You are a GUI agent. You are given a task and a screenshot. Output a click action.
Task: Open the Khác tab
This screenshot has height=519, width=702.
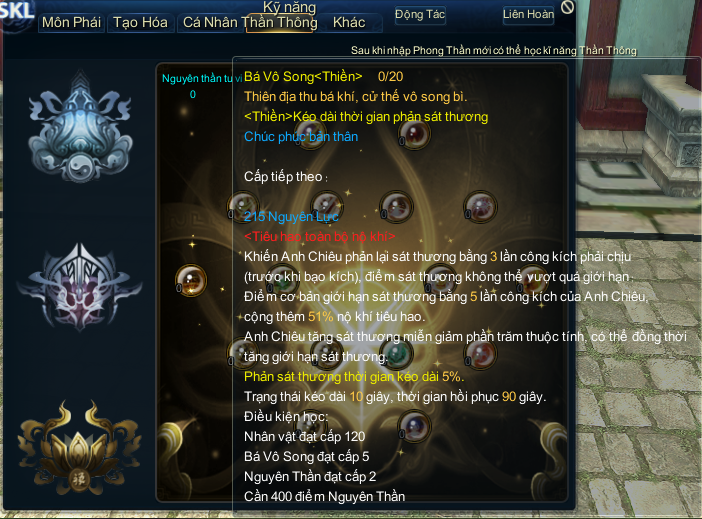pyautogui.click(x=349, y=22)
